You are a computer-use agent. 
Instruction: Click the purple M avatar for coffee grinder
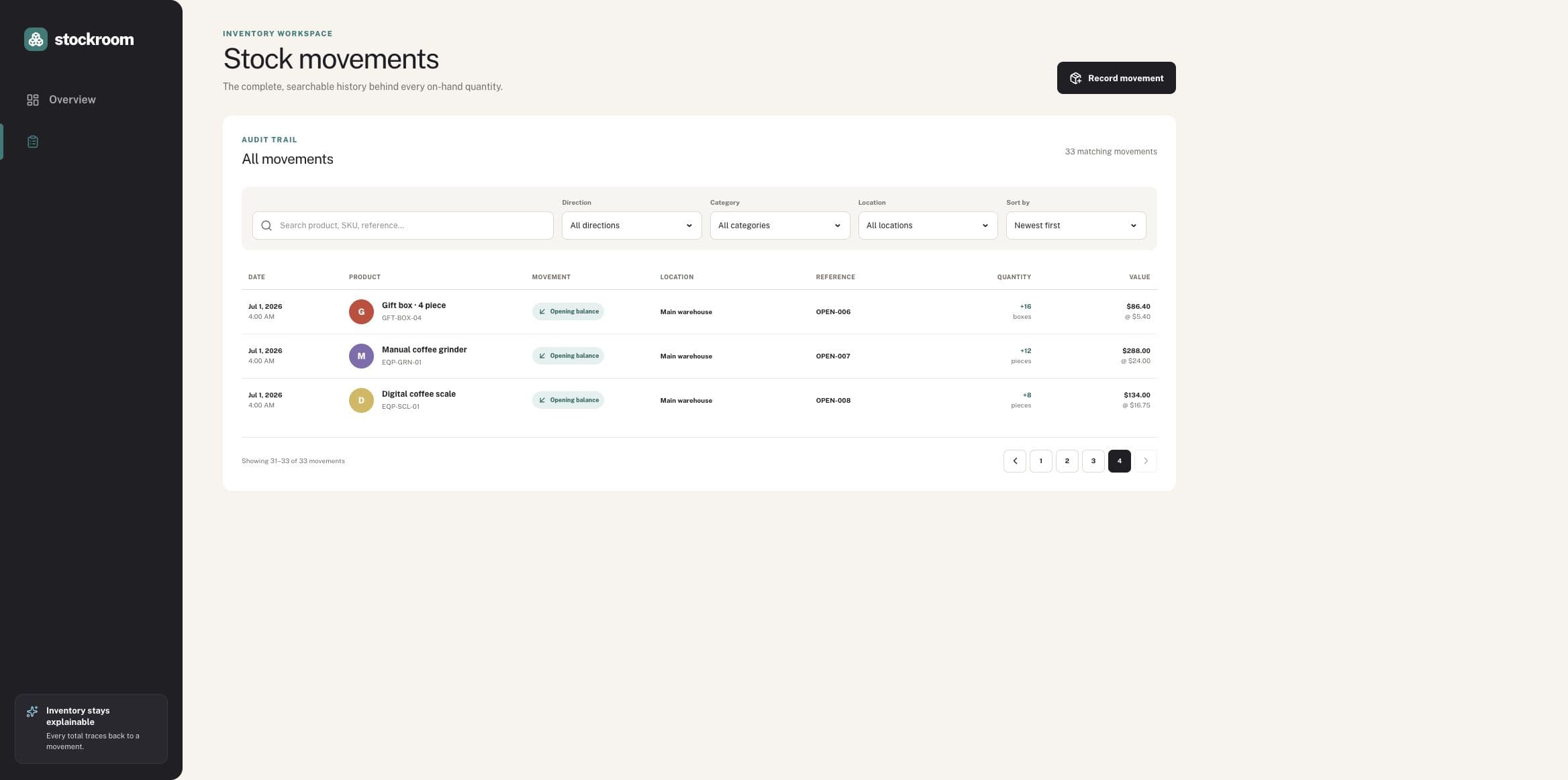361,356
